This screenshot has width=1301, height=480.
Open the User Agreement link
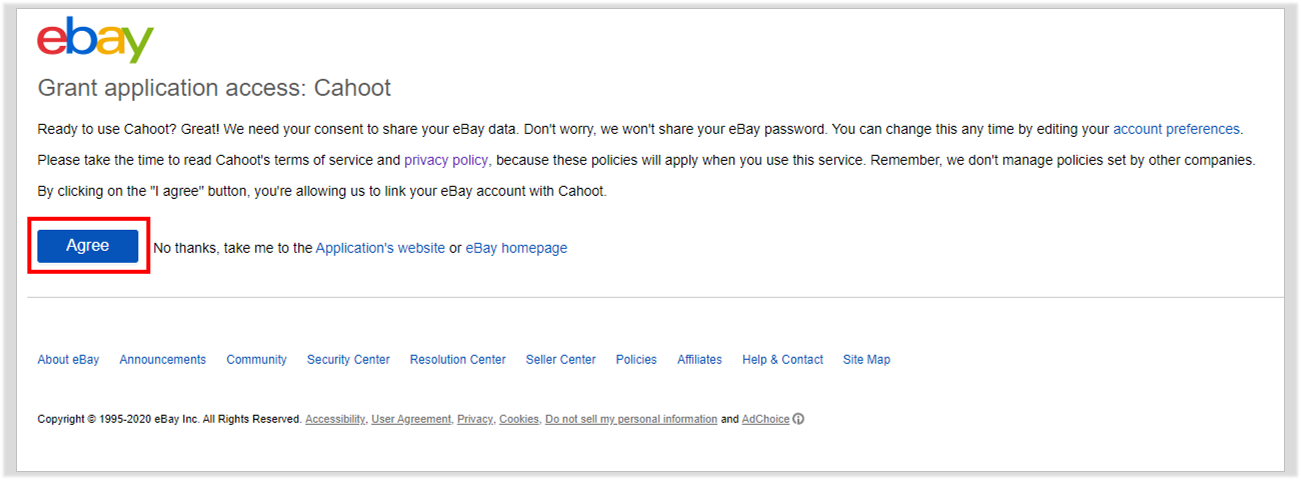point(411,420)
